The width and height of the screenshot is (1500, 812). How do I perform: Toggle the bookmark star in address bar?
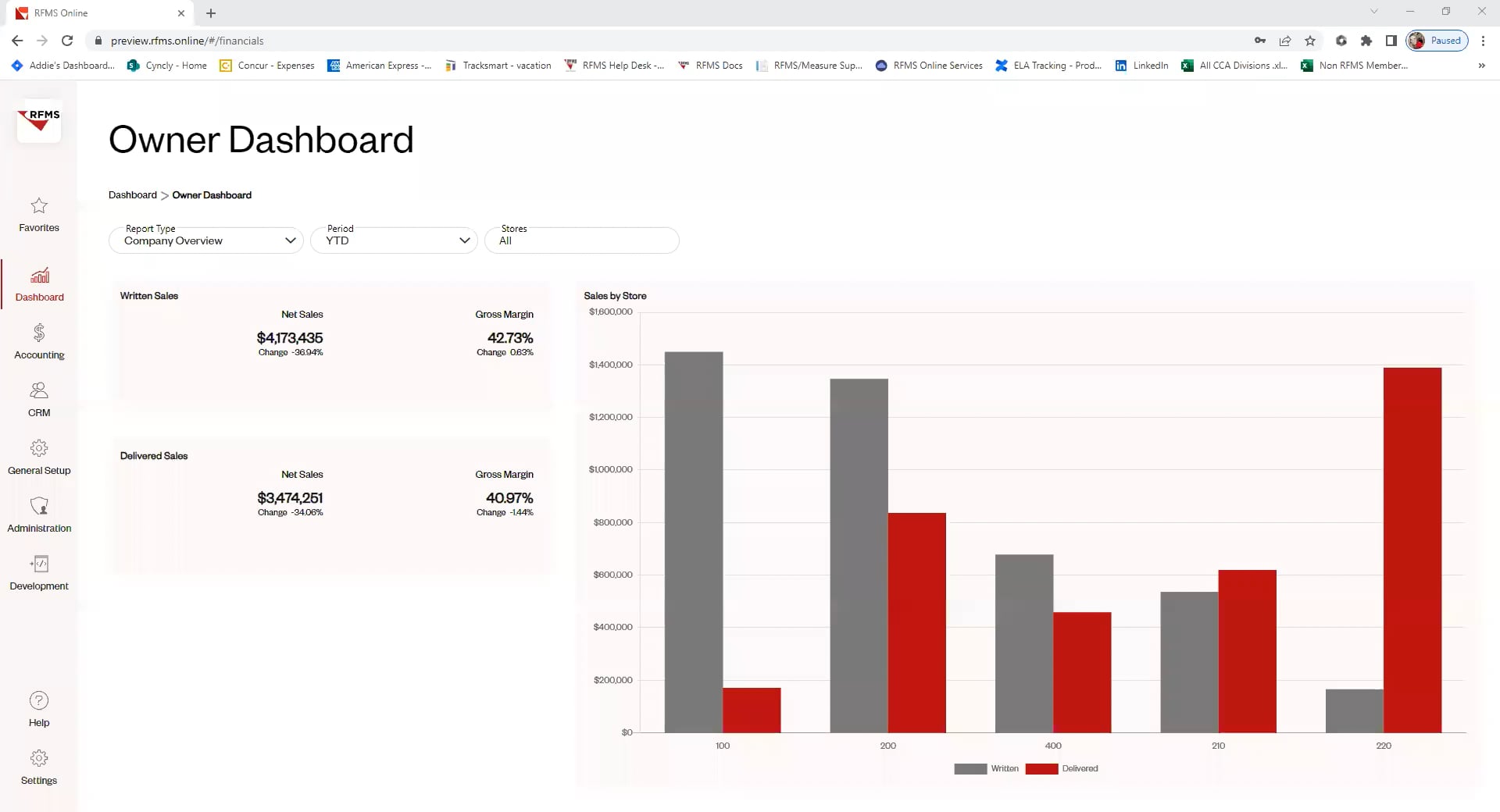(x=1311, y=41)
